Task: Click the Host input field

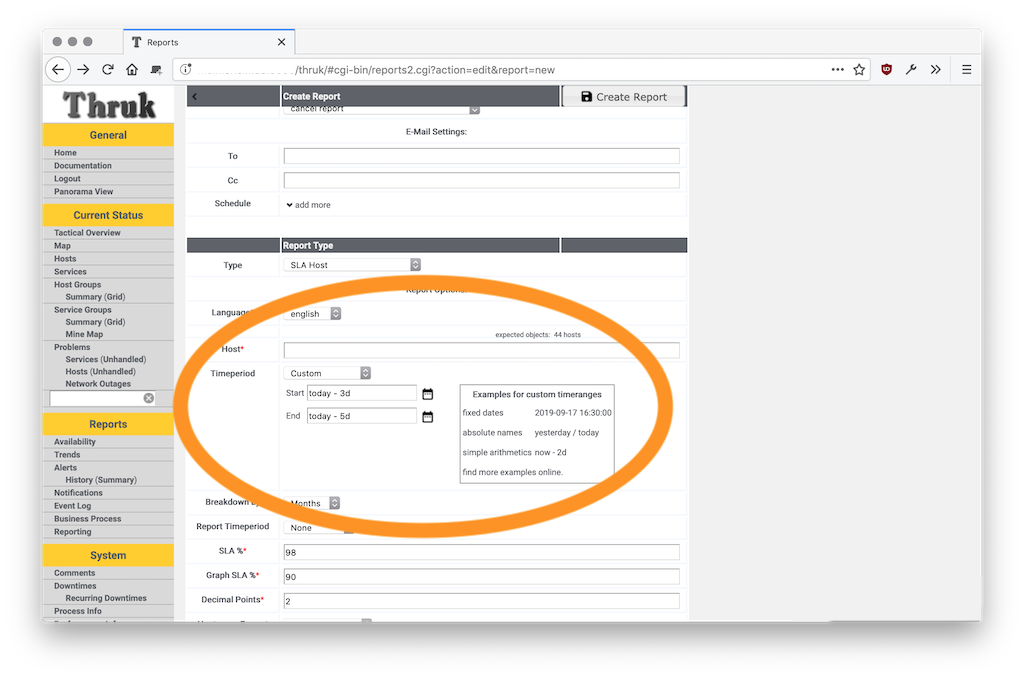Action: coord(482,350)
